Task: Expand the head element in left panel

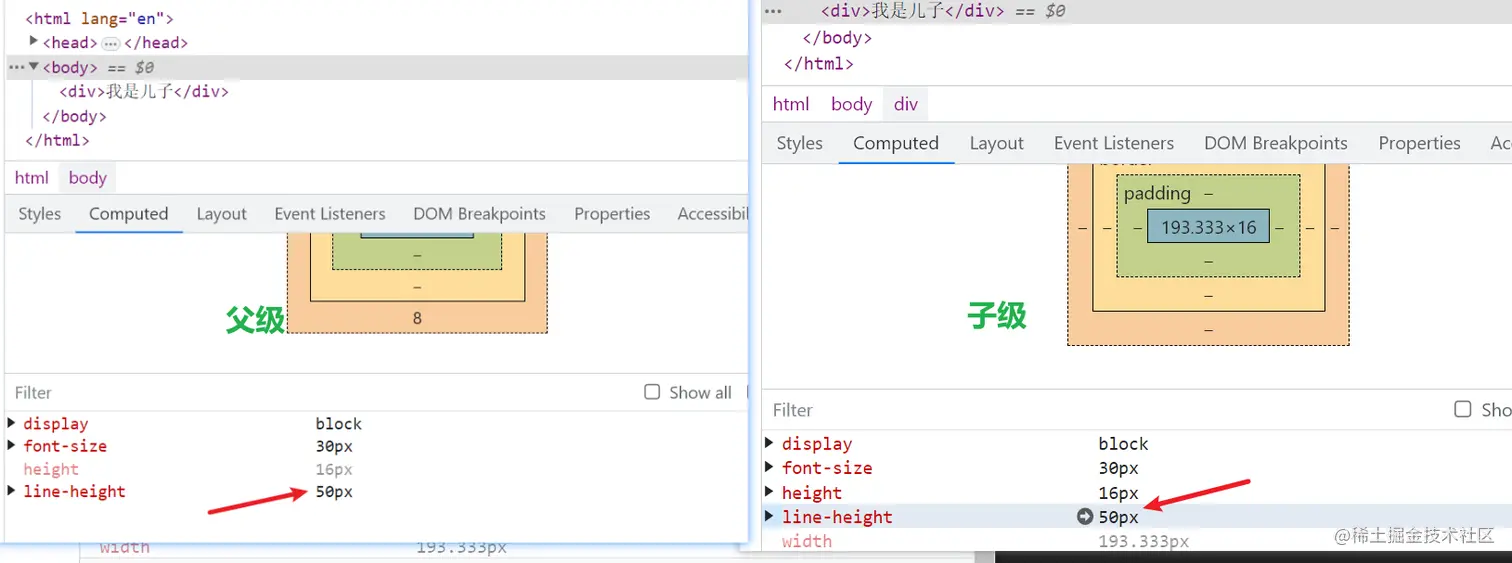Action: [x=34, y=42]
